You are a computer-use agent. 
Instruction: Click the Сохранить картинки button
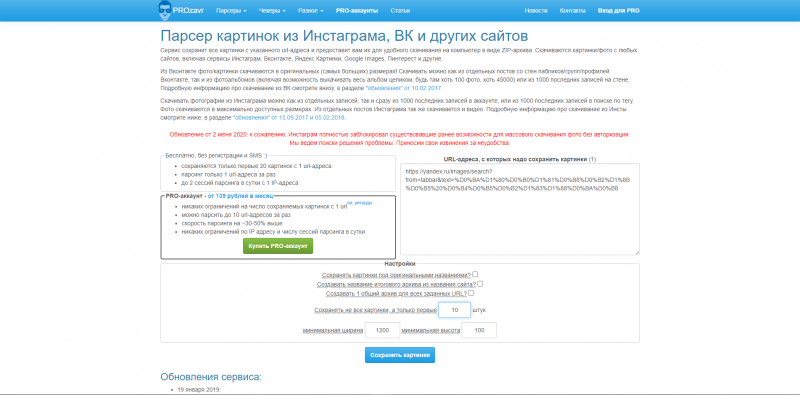click(399, 355)
